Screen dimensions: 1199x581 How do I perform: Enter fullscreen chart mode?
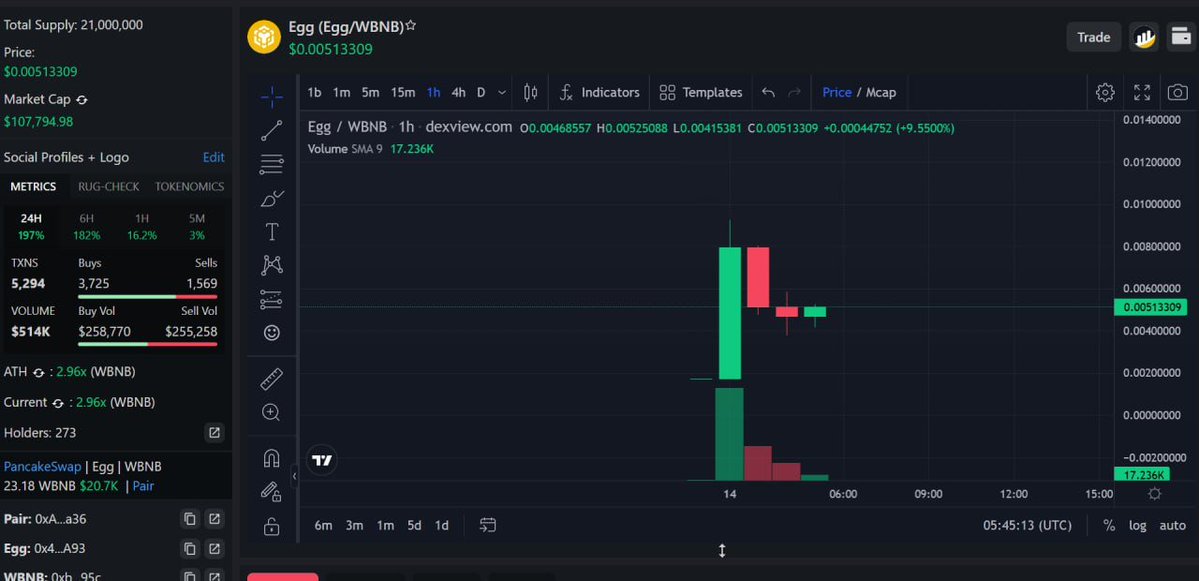pyautogui.click(x=1142, y=93)
